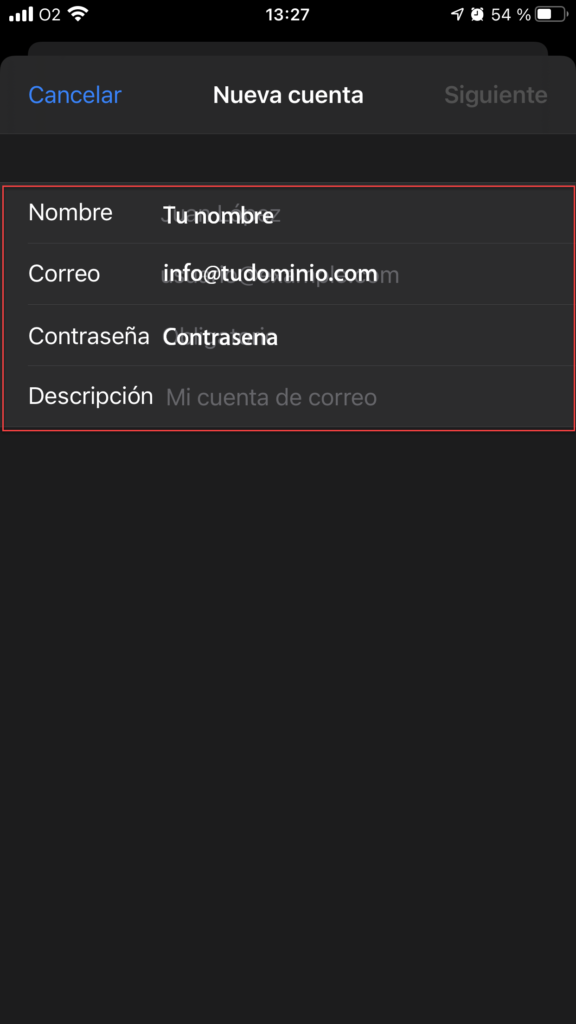Tap the Wi-Fi status icon
Viewport: 576px width, 1024px height.
pos(78,14)
